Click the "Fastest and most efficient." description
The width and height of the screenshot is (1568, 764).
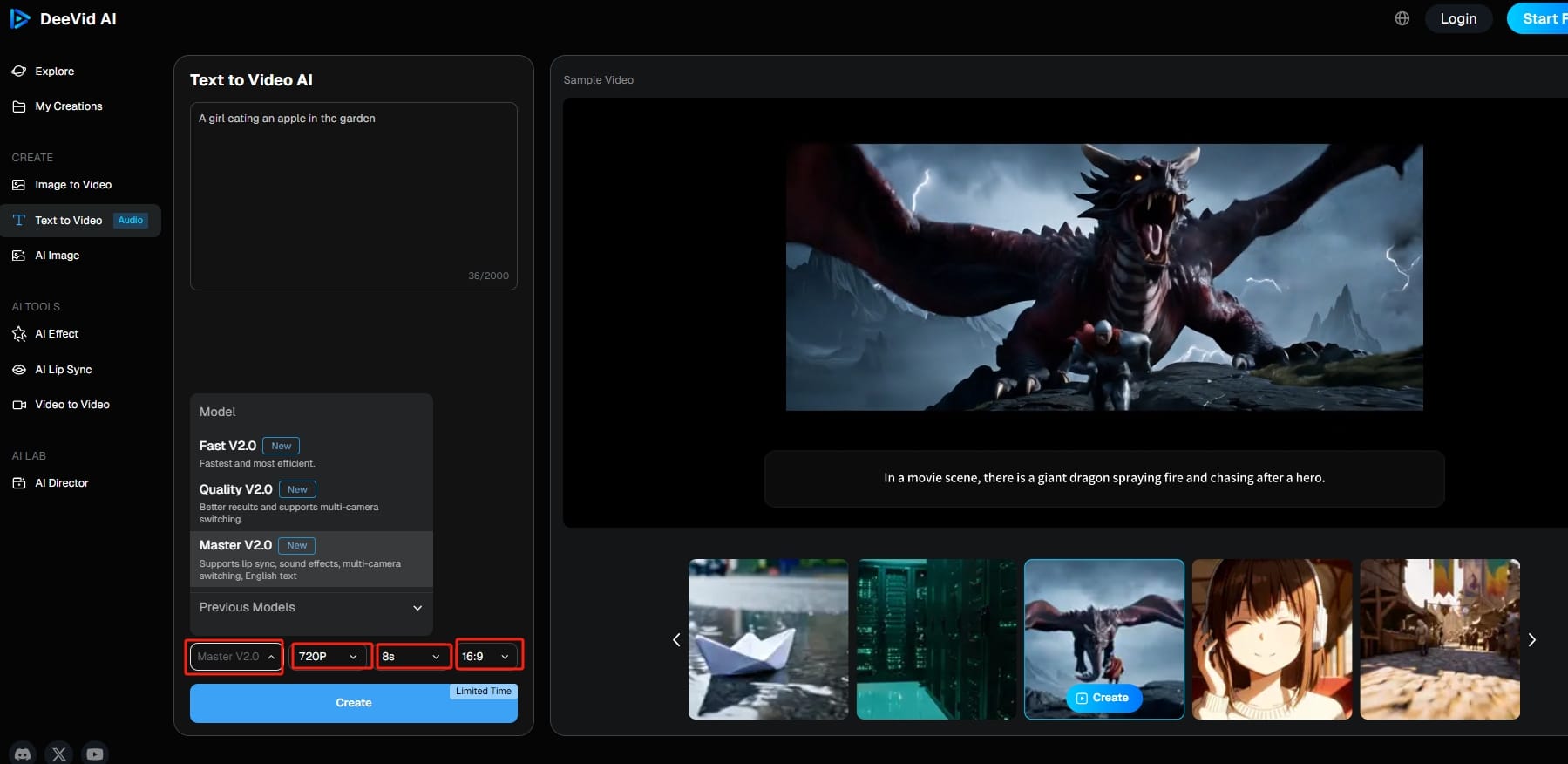257,463
